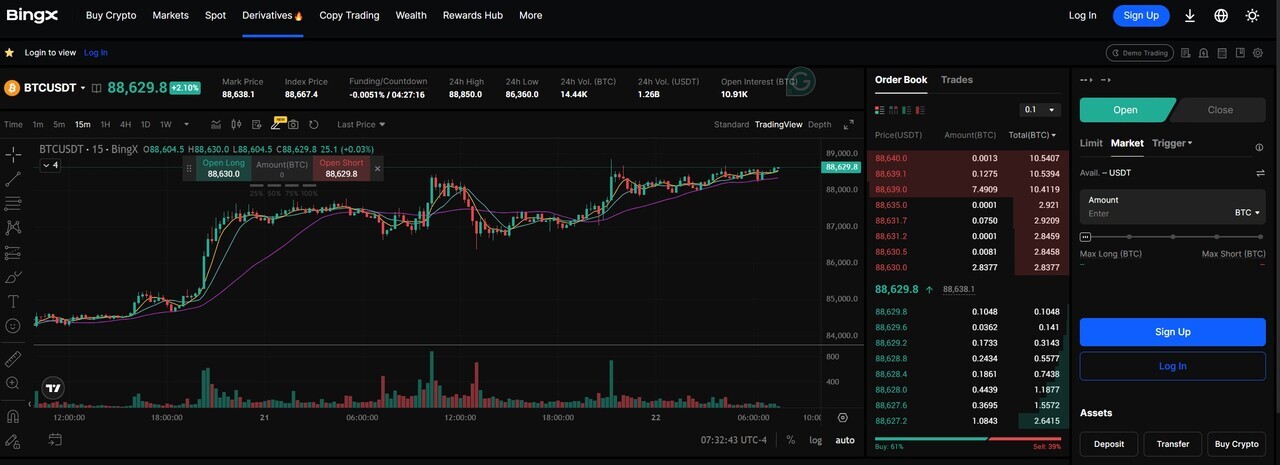The height and width of the screenshot is (465, 1280).
Task: Change candlestick chart type icon
Action: coord(236,125)
